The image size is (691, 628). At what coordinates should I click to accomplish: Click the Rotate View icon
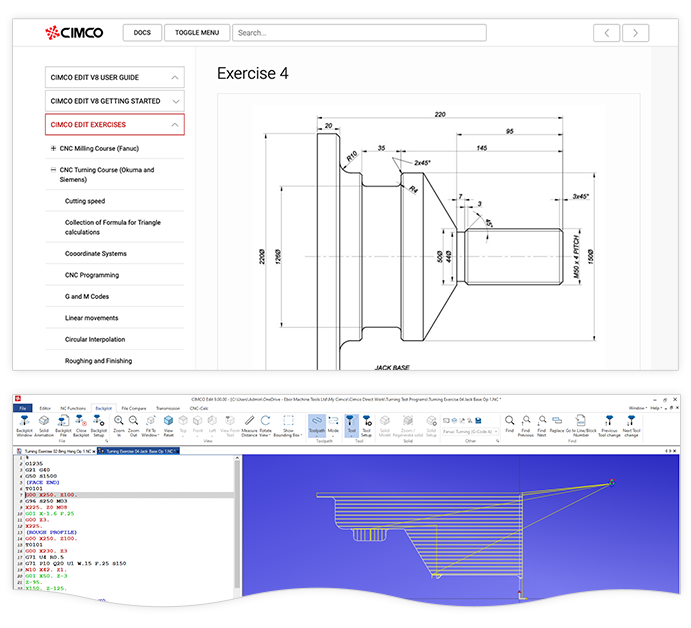[x=265, y=425]
